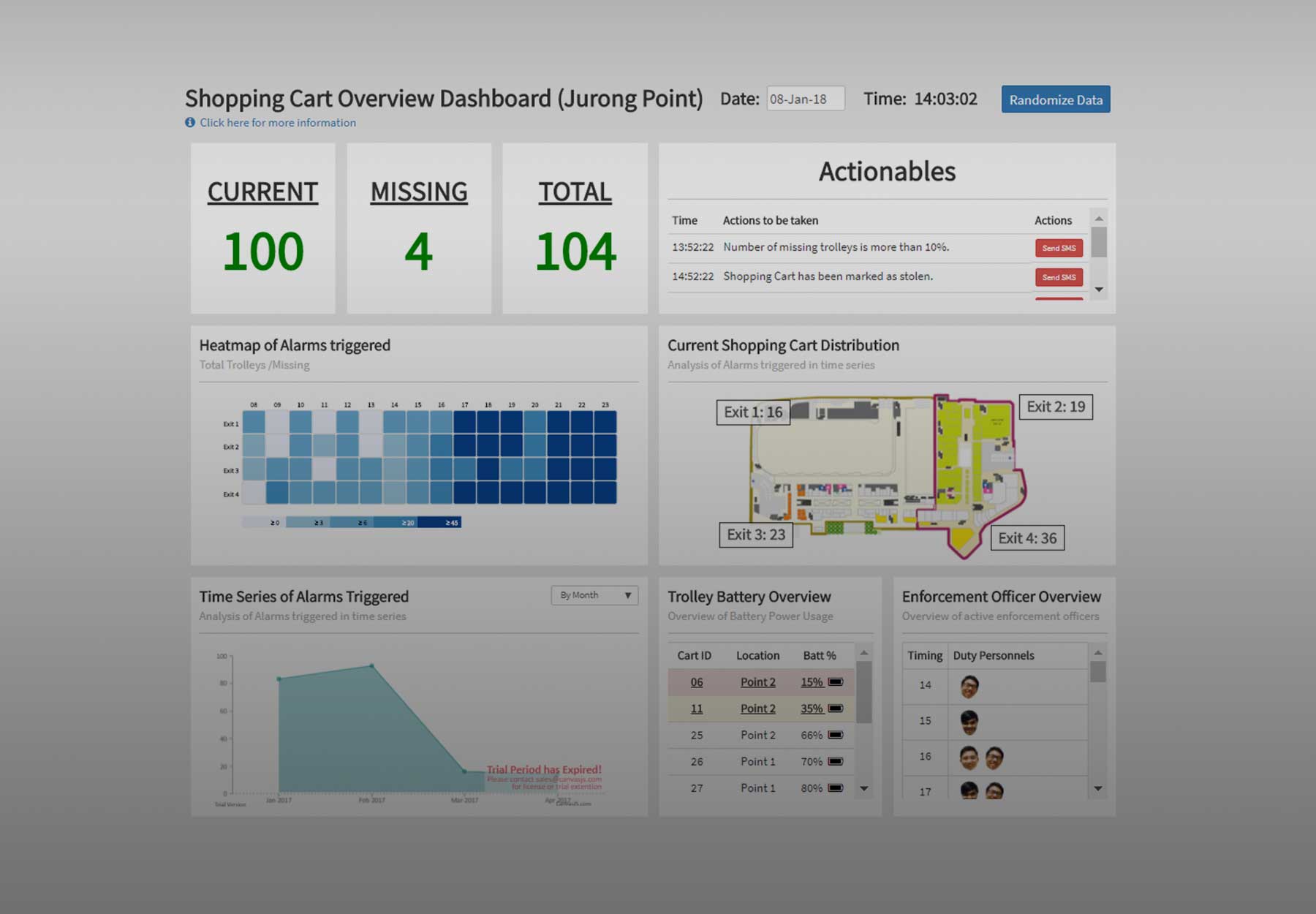Click the TOTAL 104 card
This screenshot has height=914, width=1316.
coord(575,228)
